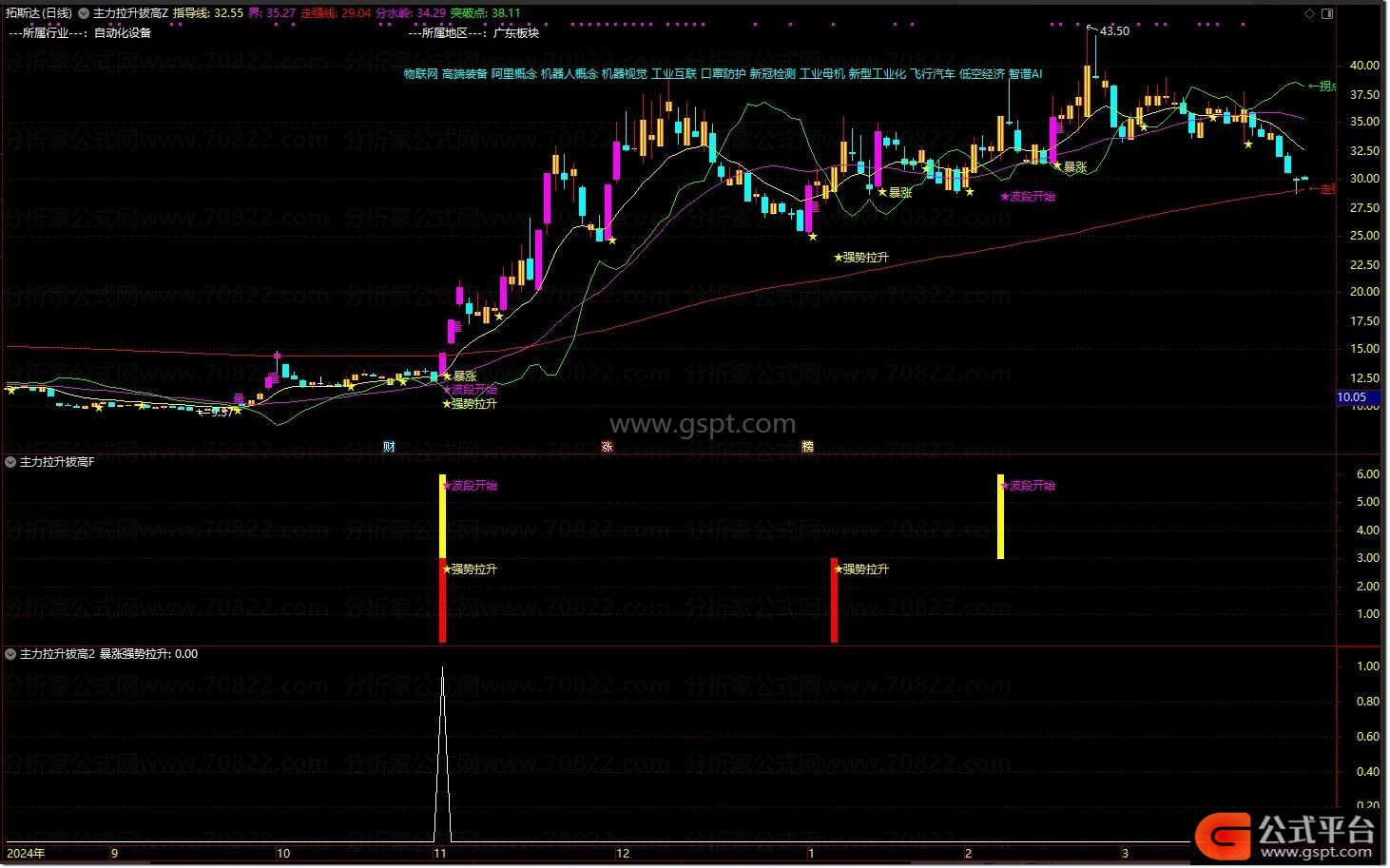Image resolution: width=1390 pixels, height=868 pixels.
Task: Click the 暴涨强势拉升: 0.00 readout
Action: (149, 654)
